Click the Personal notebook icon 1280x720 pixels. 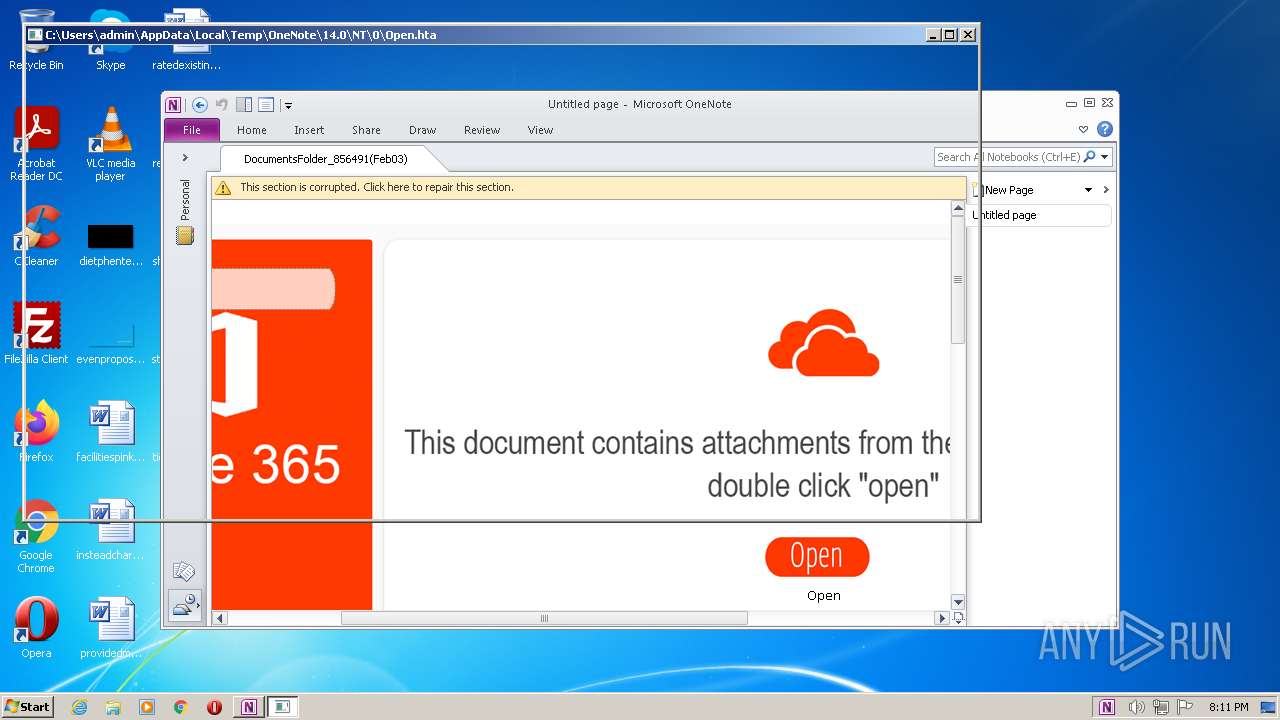pos(185,236)
